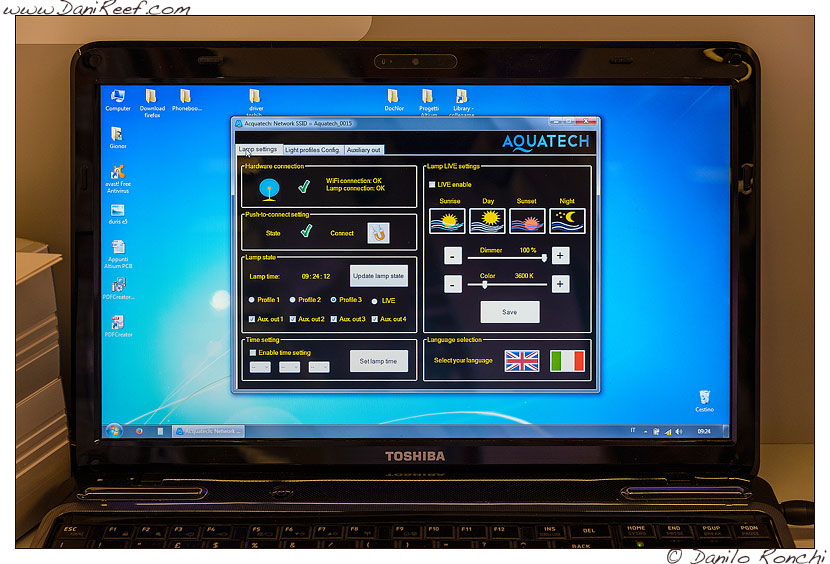The image size is (830, 564).
Task: Open avast! Free Antivirus desktop icon
Action: pos(118,179)
